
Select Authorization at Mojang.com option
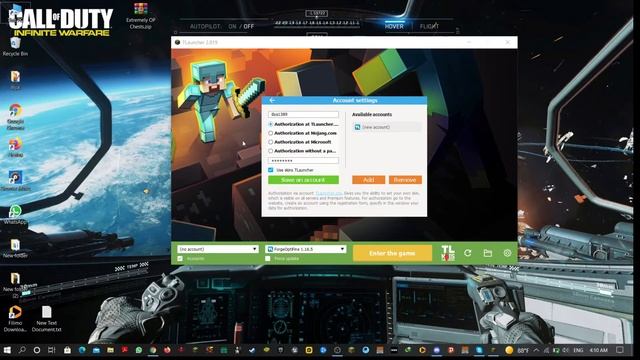(271, 133)
